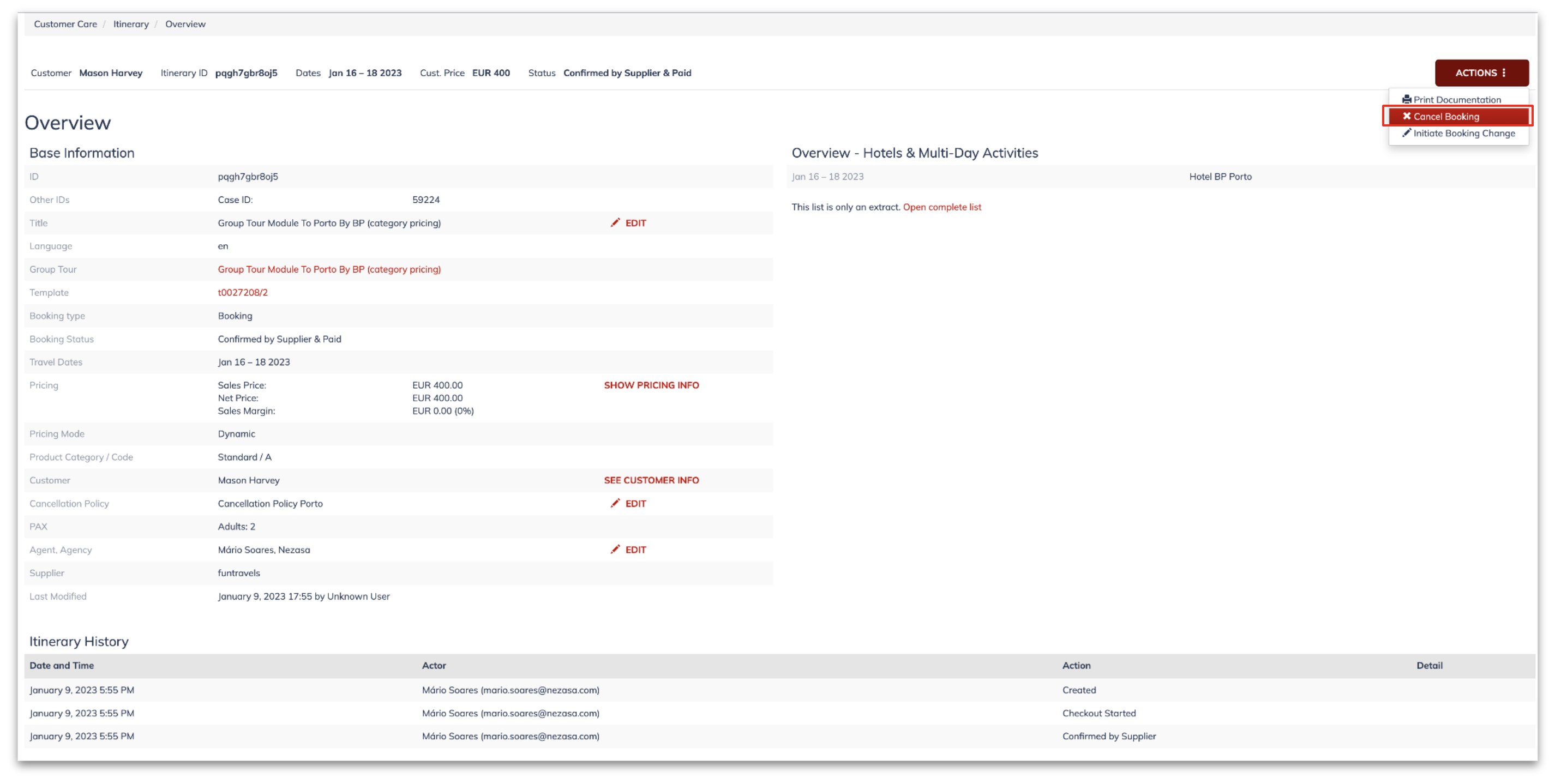Viewport: 1561px width, 784px height.
Task: Open the ACTIONS dropdown button
Action: click(x=1481, y=73)
